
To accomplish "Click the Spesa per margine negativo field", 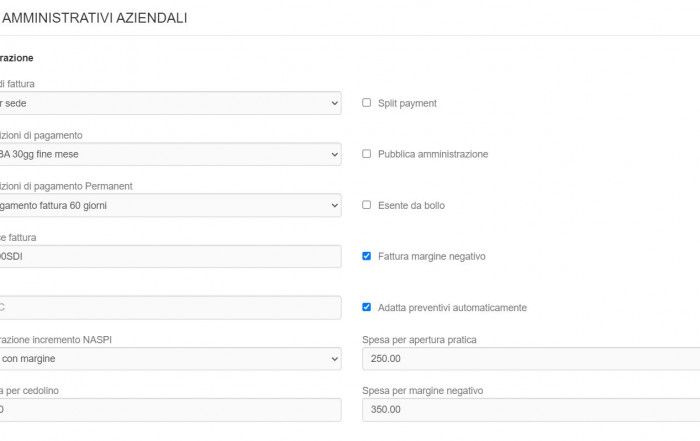I will [531, 409].
